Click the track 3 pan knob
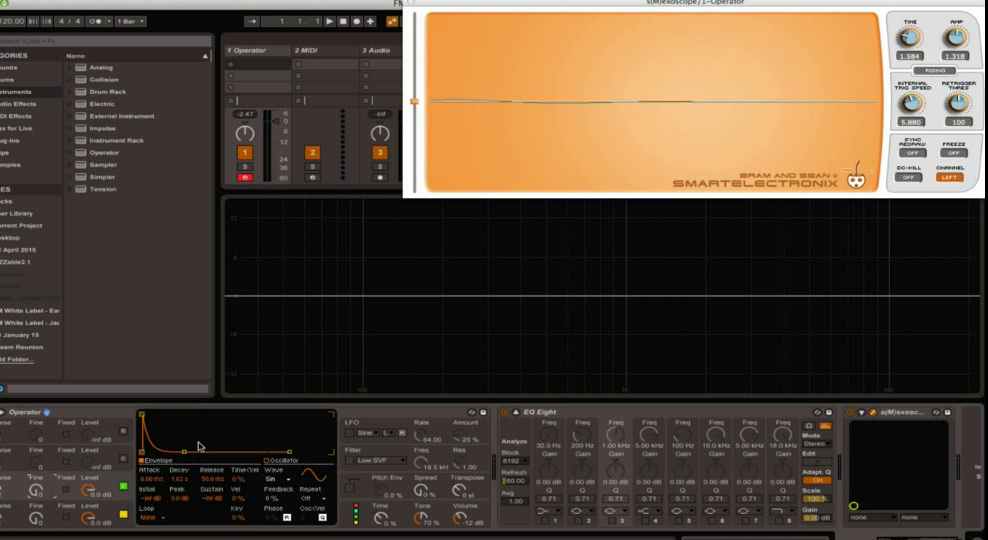 [379, 133]
